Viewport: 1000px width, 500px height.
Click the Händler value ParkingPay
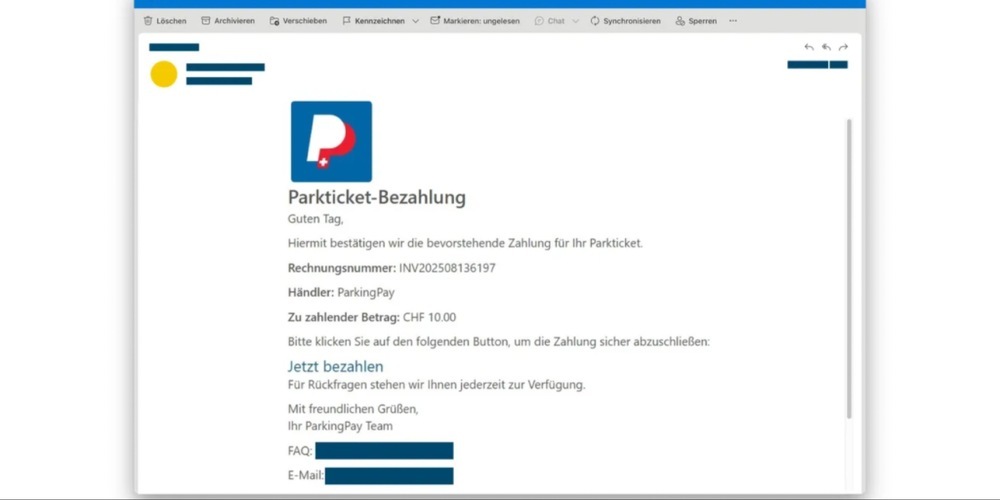(x=366, y=293)
